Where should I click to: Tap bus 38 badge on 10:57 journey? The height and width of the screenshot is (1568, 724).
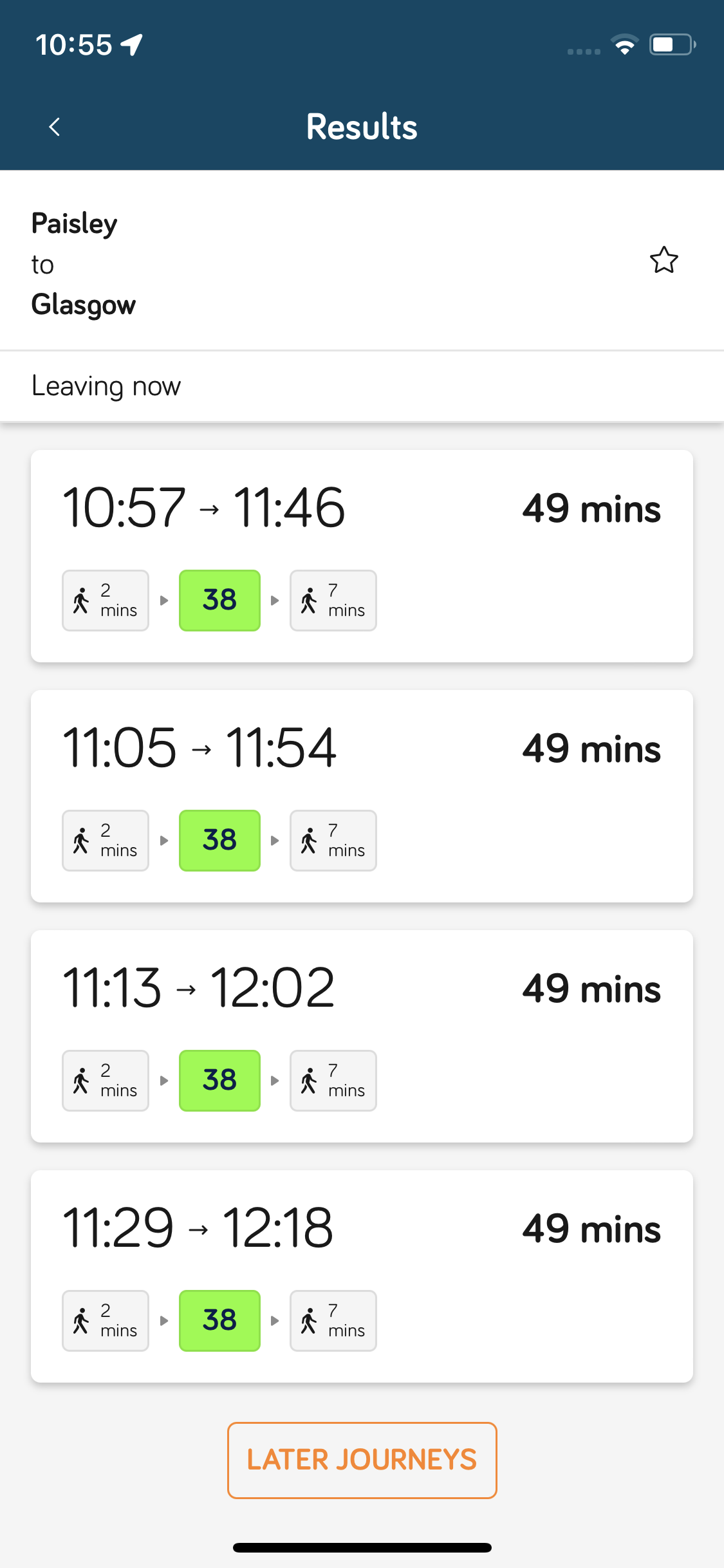point(219,601)
